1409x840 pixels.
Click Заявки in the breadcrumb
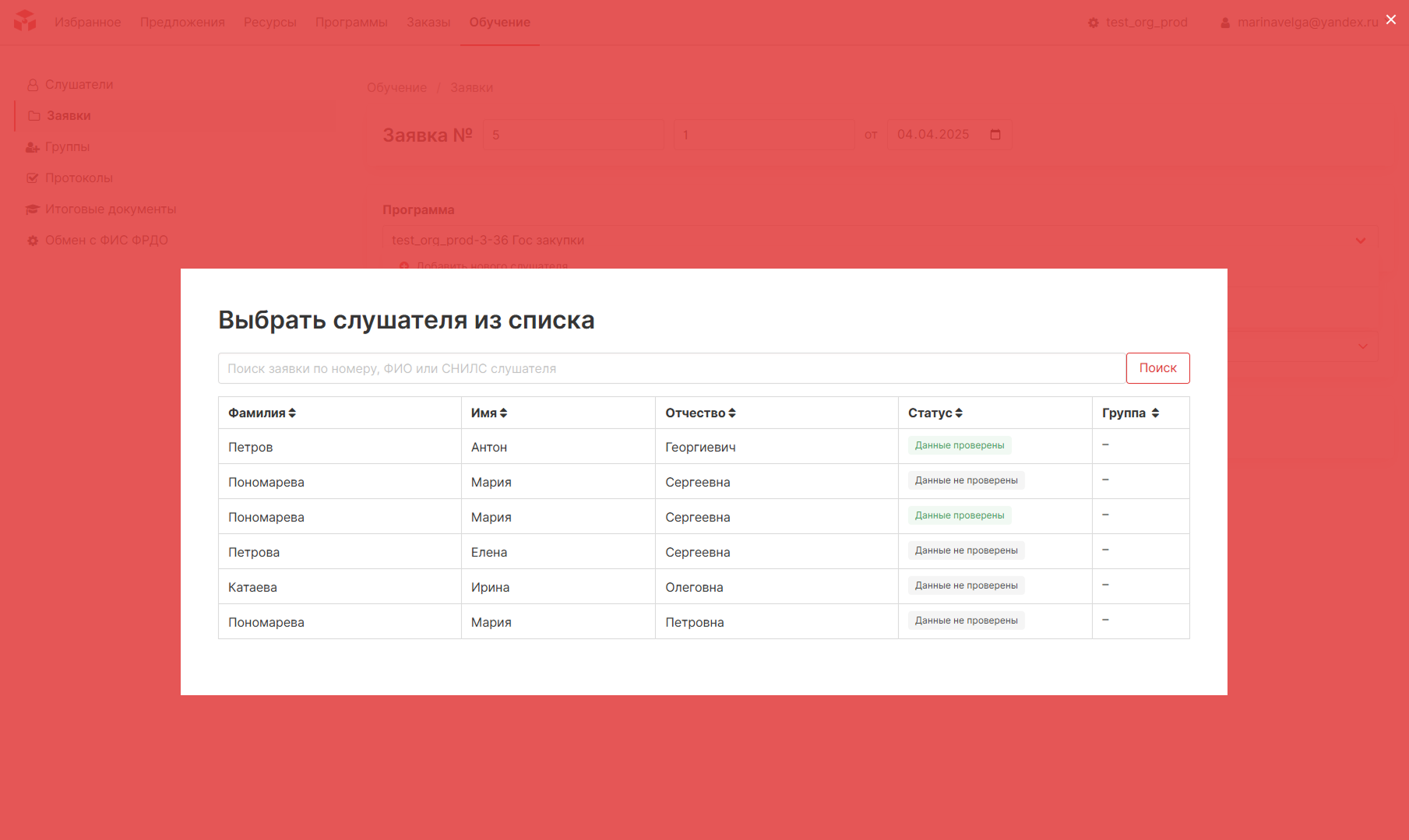pos(472,88)
